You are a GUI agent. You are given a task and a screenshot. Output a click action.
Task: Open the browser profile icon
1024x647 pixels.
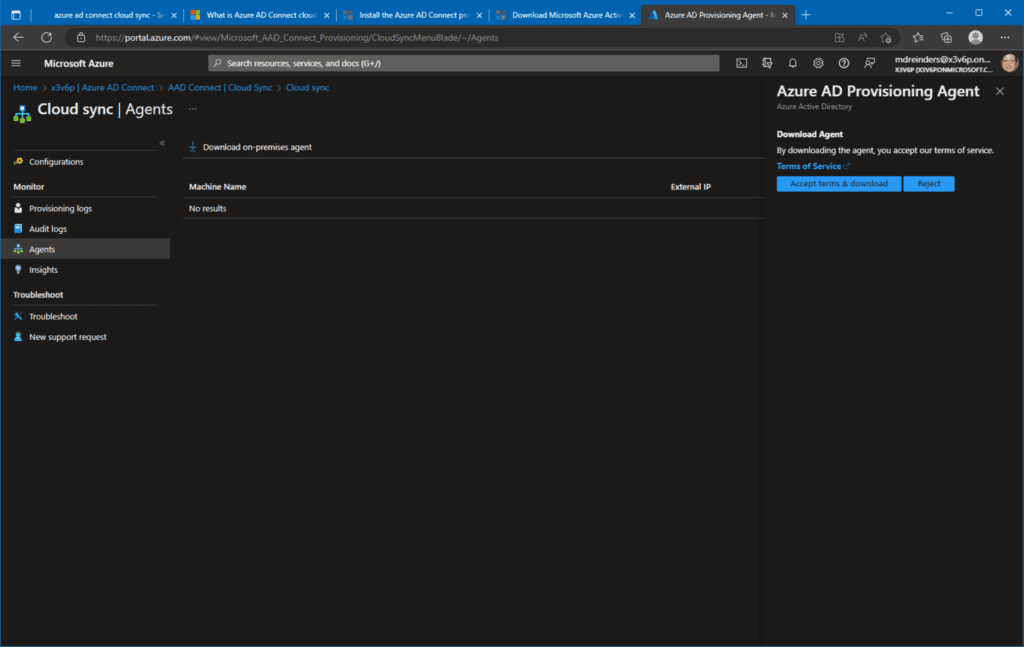976,37
